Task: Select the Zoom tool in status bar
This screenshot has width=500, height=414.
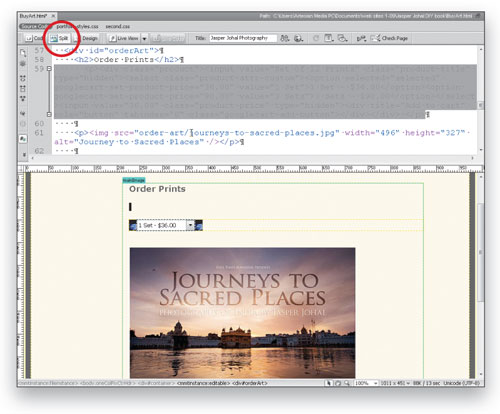Action: [347, 383]
